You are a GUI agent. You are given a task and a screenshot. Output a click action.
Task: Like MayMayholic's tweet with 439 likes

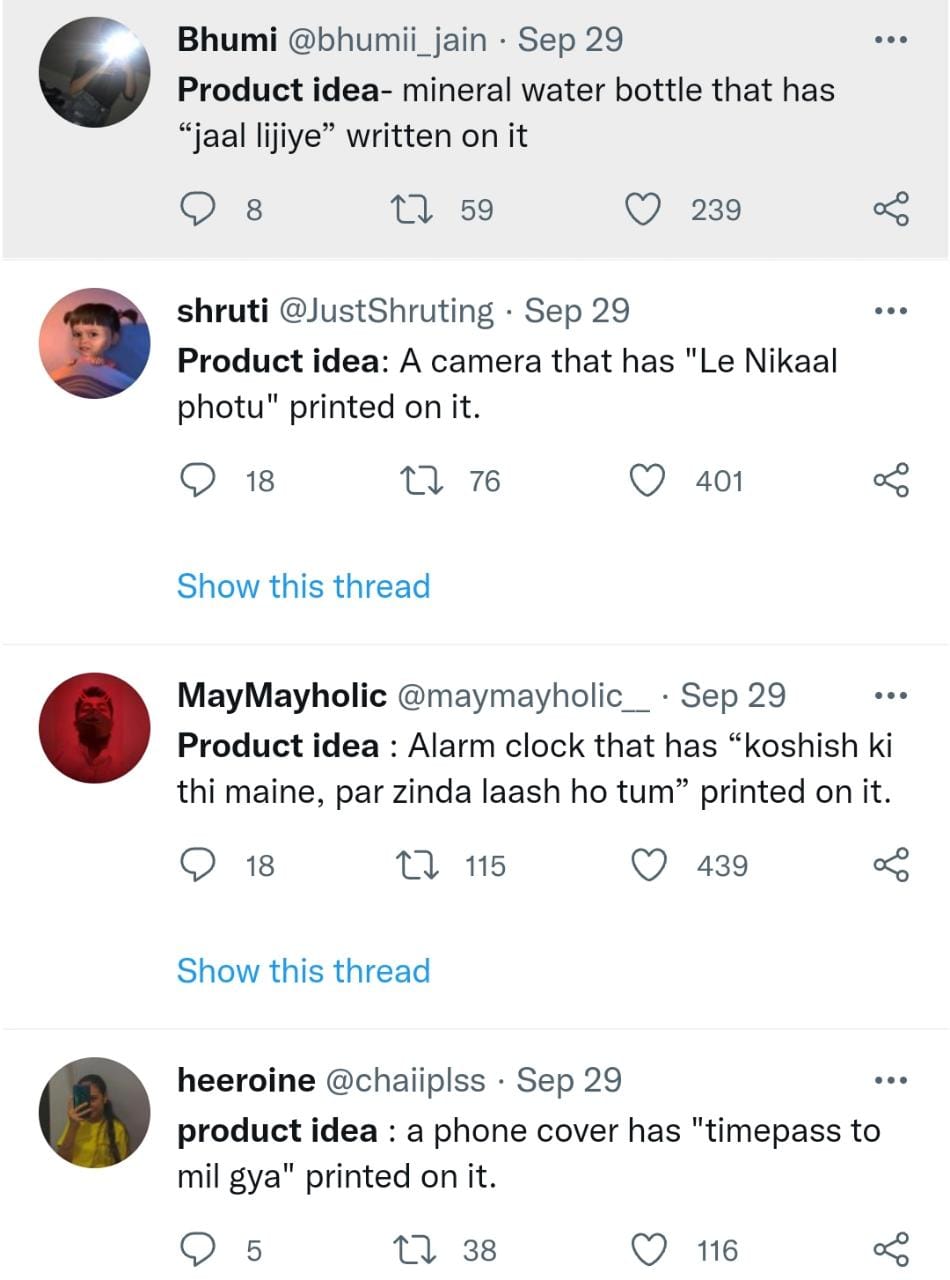point(651,865)
